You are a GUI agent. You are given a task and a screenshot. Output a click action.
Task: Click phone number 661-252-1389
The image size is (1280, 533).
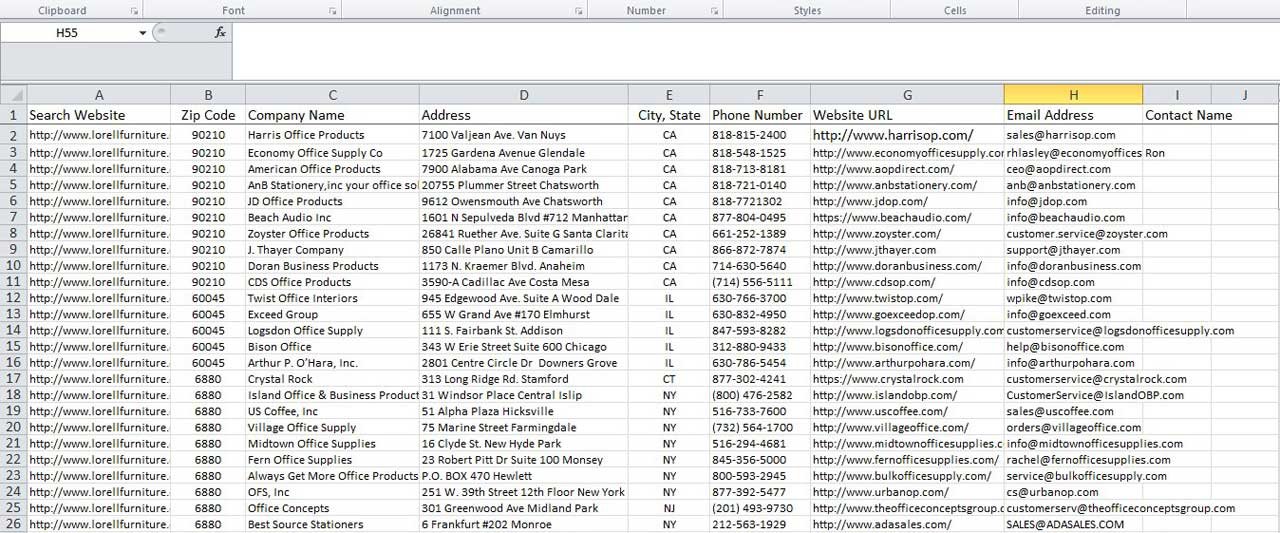point(760,234)
